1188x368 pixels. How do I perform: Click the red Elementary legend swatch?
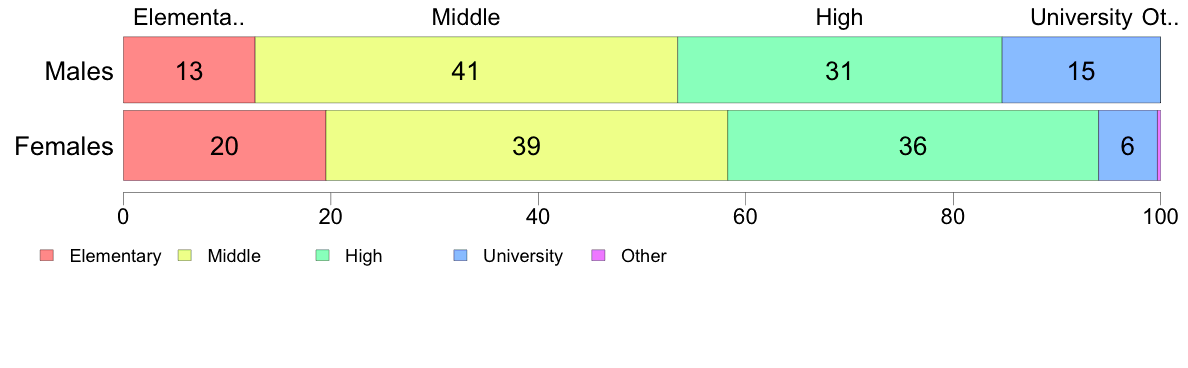click(46, 256)
